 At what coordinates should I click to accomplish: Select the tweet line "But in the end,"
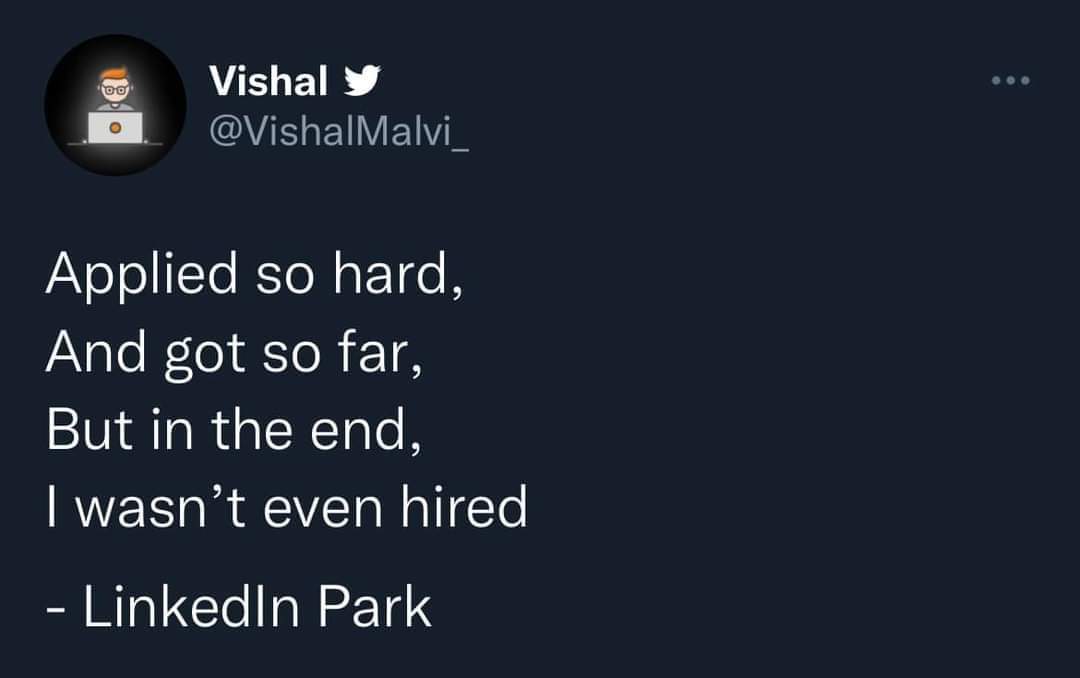(x=234, y=430)
